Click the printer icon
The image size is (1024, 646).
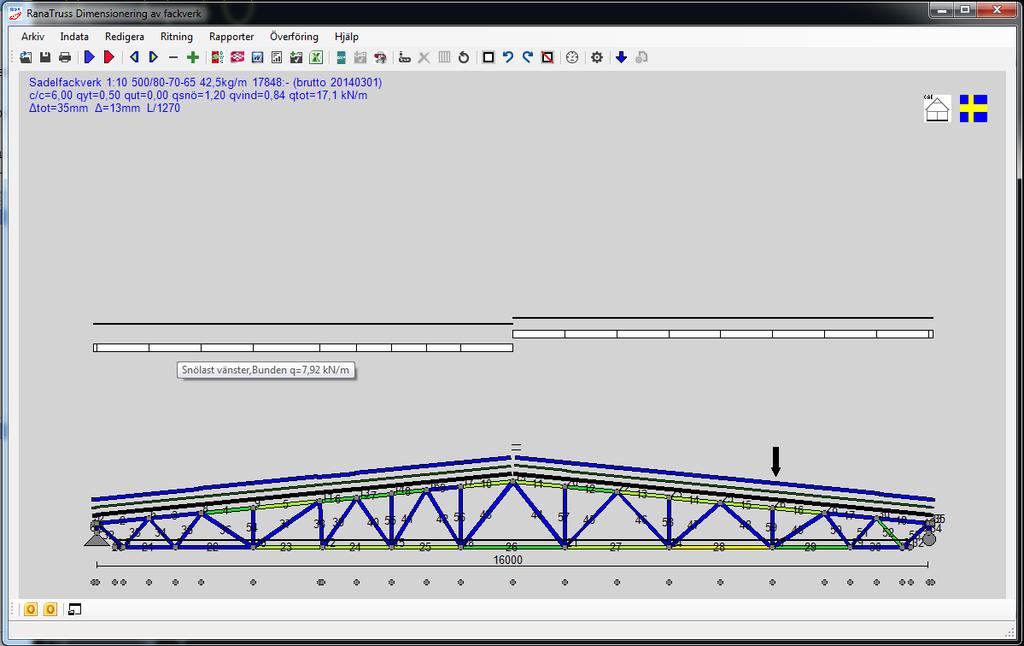point(65,57)
